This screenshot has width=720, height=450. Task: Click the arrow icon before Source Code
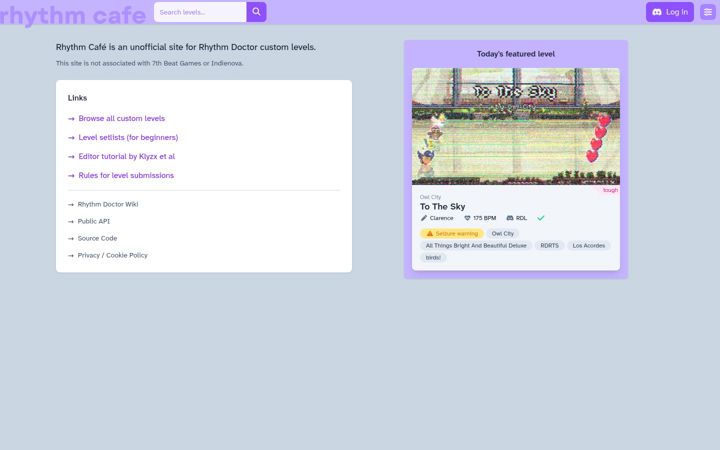71,239
